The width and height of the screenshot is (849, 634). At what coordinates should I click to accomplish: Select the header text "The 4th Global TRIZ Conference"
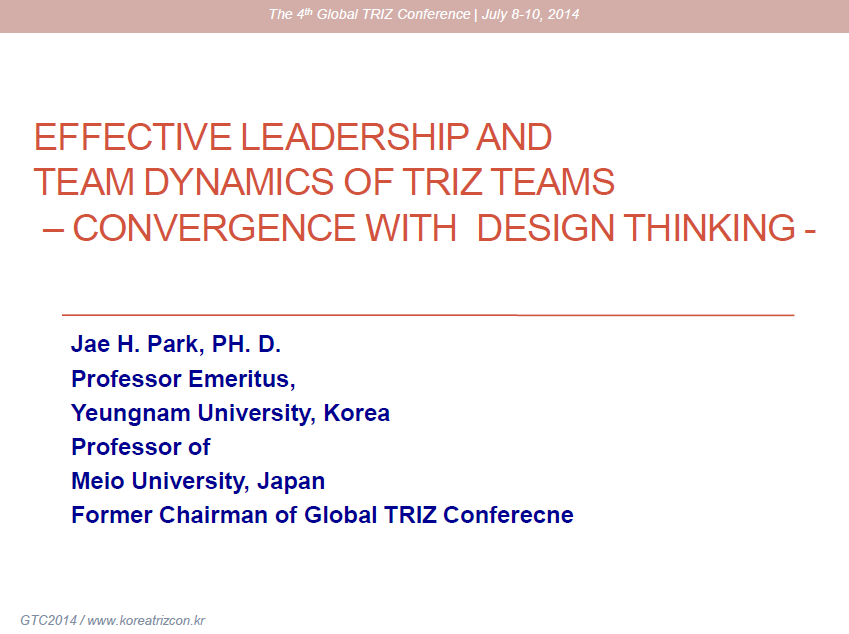pos(369,14)
